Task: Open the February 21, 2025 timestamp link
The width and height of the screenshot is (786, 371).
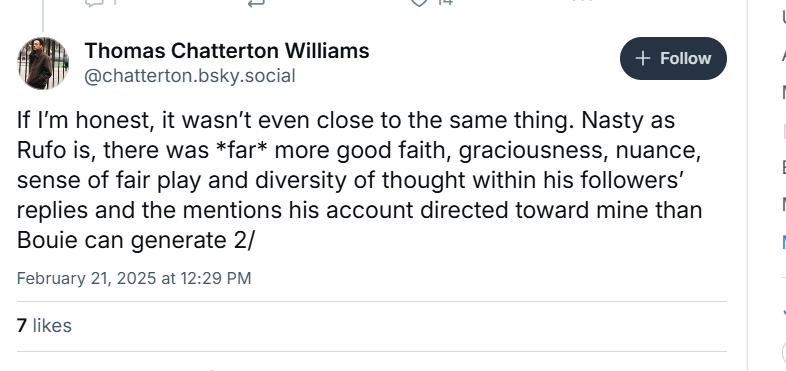Action: [x=134, y=278]
